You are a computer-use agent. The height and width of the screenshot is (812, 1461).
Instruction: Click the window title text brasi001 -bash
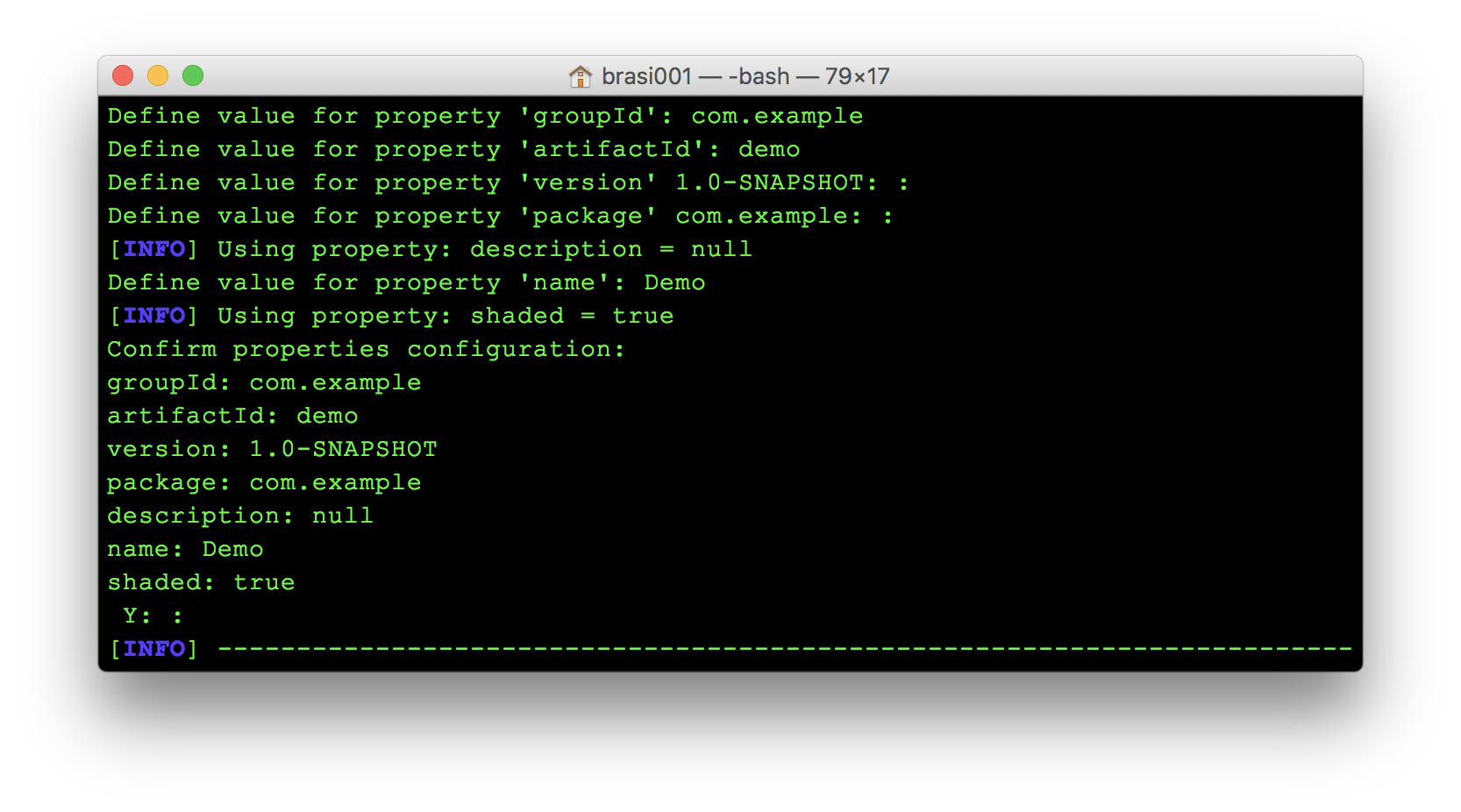tap(745, 77)
